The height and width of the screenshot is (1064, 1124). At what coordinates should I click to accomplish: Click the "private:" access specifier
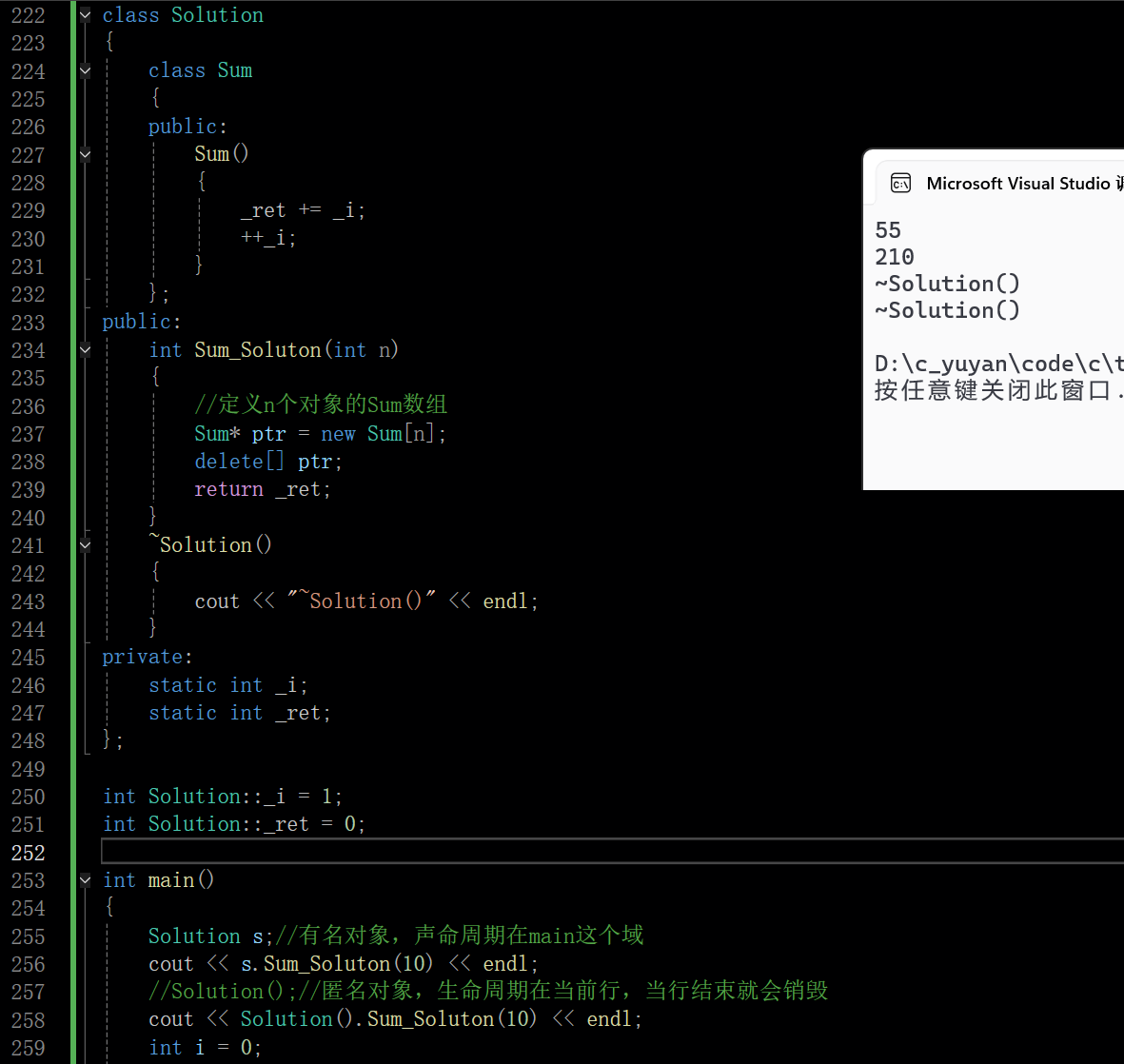[147, 657]
